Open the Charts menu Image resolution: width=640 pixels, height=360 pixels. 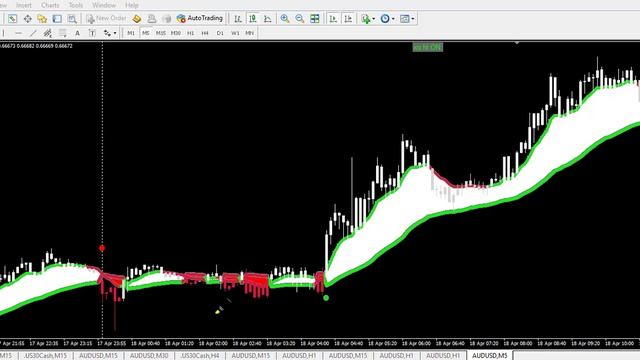click(50, 5)
